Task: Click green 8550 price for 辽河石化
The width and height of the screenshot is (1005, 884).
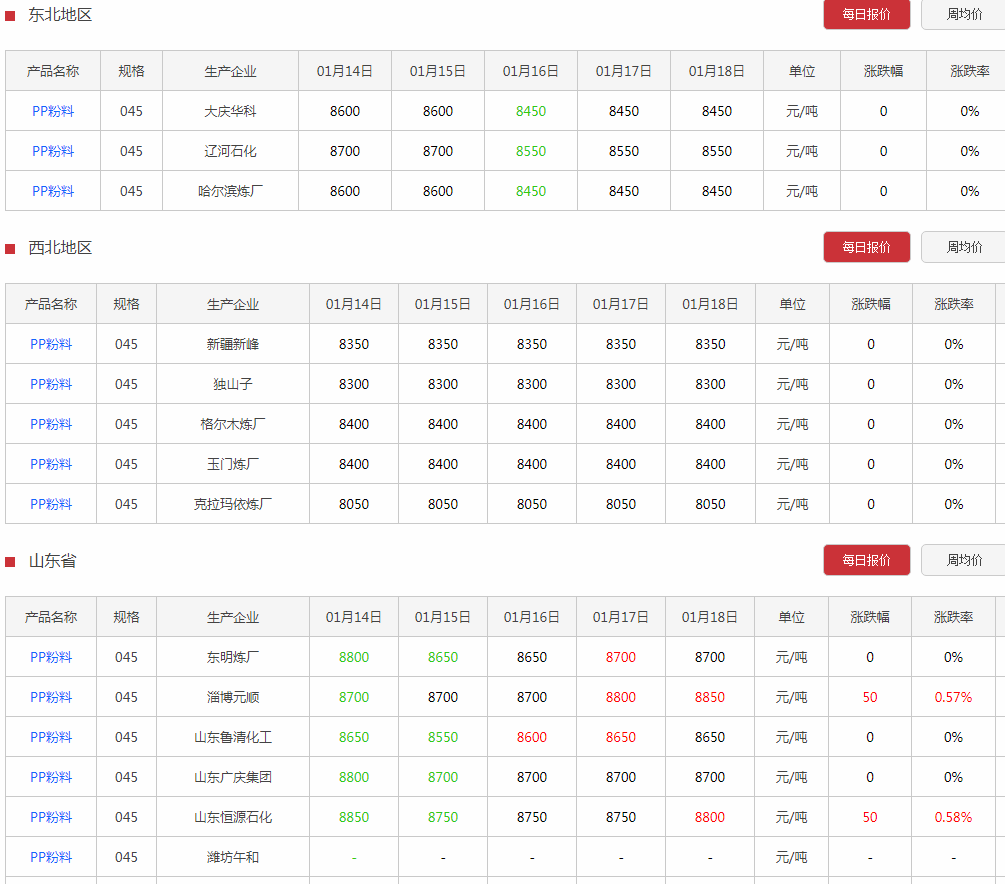Action: click(531, 151)
